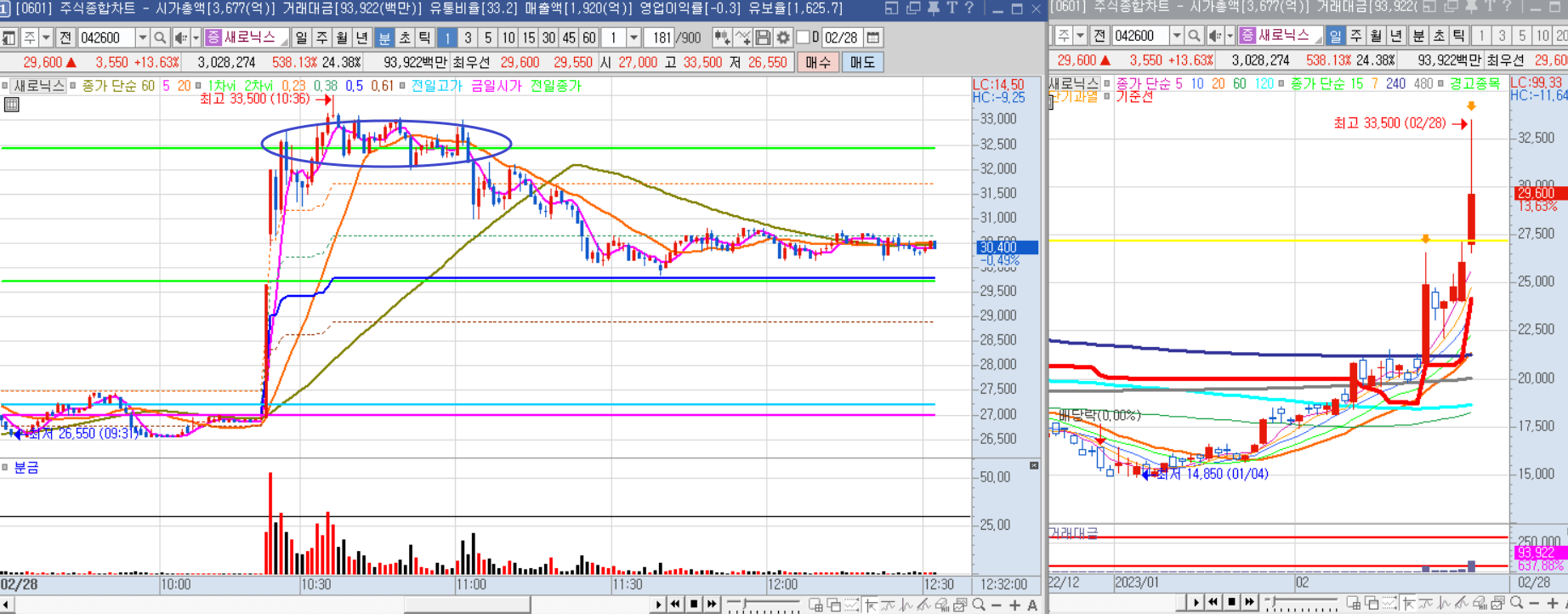The image size is (1568, 614).
Task: Click the speaker icon in right chart toolbar
Action: pos(1214,36)
